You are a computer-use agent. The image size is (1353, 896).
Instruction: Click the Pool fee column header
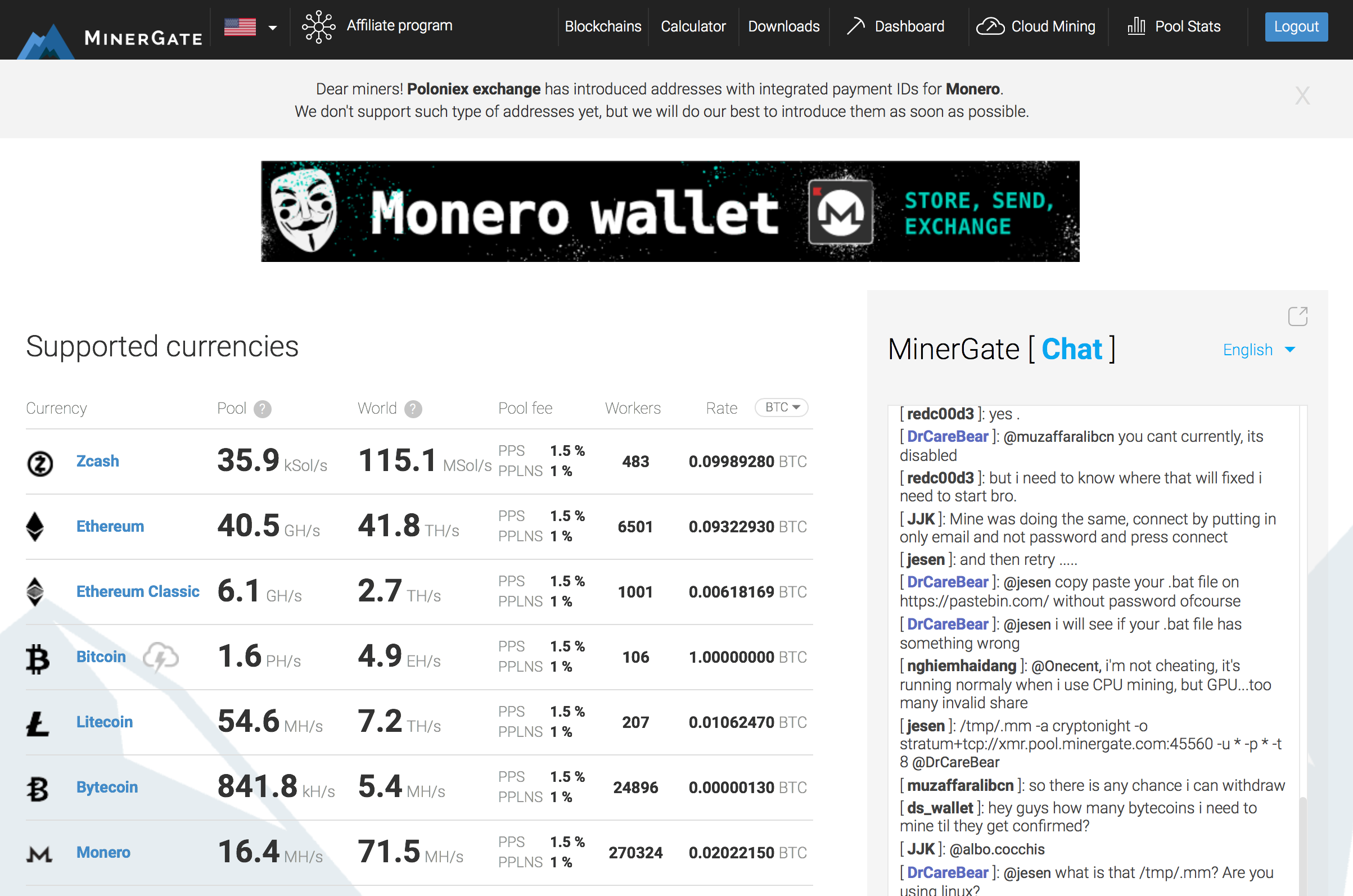click(525, 408)
